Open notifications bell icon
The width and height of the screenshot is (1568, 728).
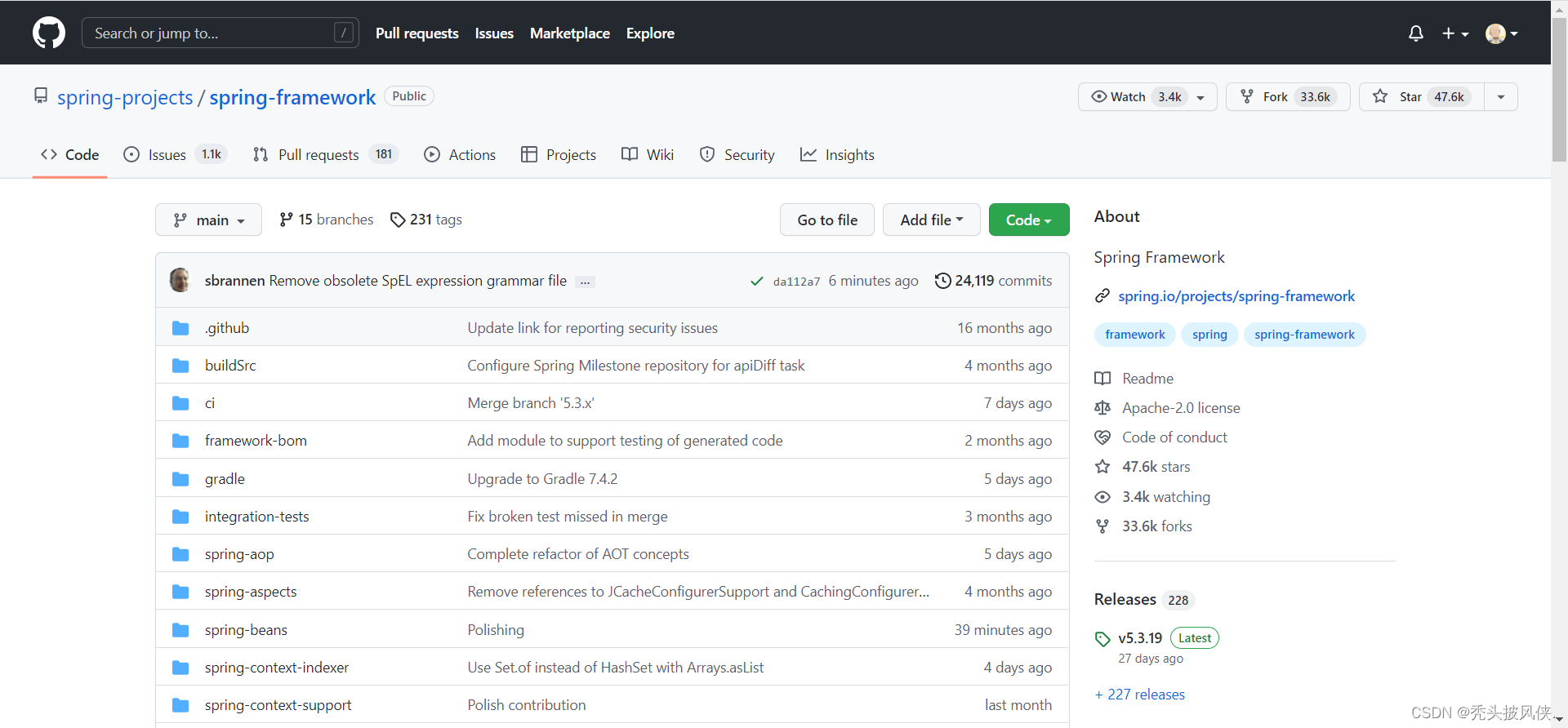[x=1416, y=33]
